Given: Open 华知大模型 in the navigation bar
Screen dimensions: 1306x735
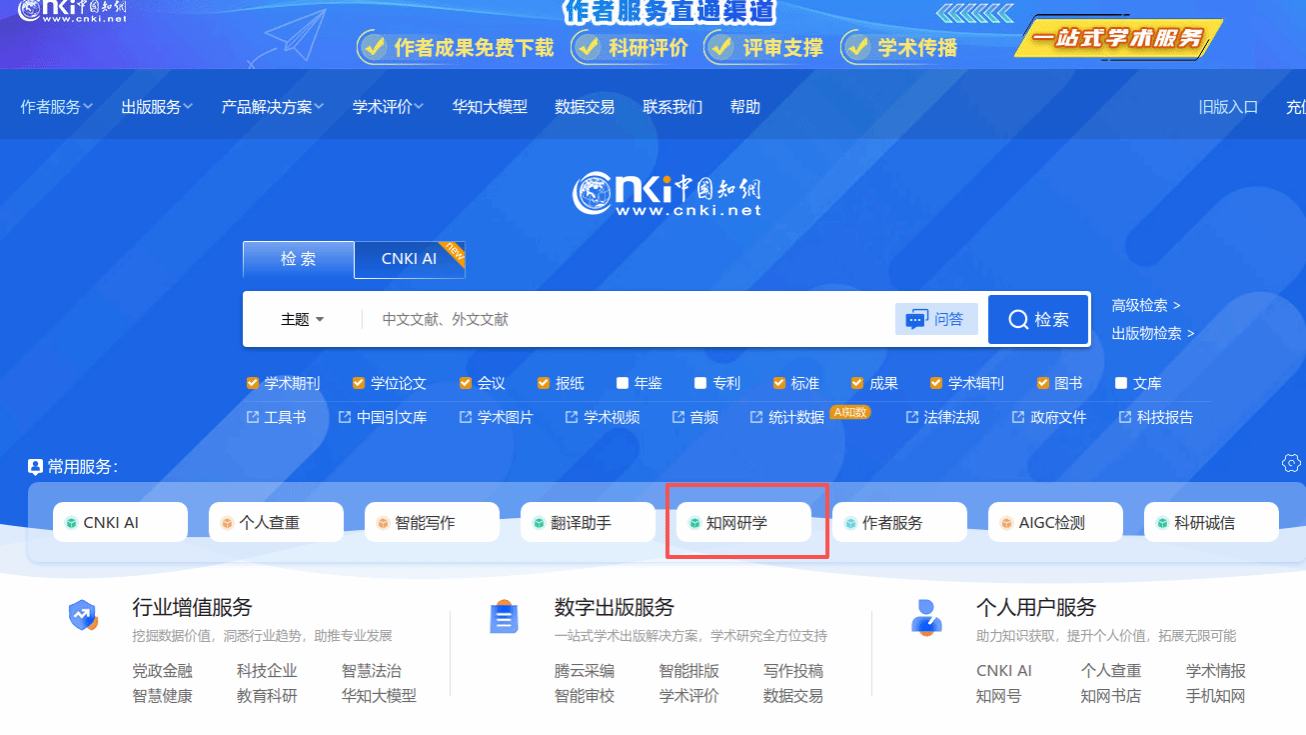Looking at the screenshot, I should pos(489,107).
